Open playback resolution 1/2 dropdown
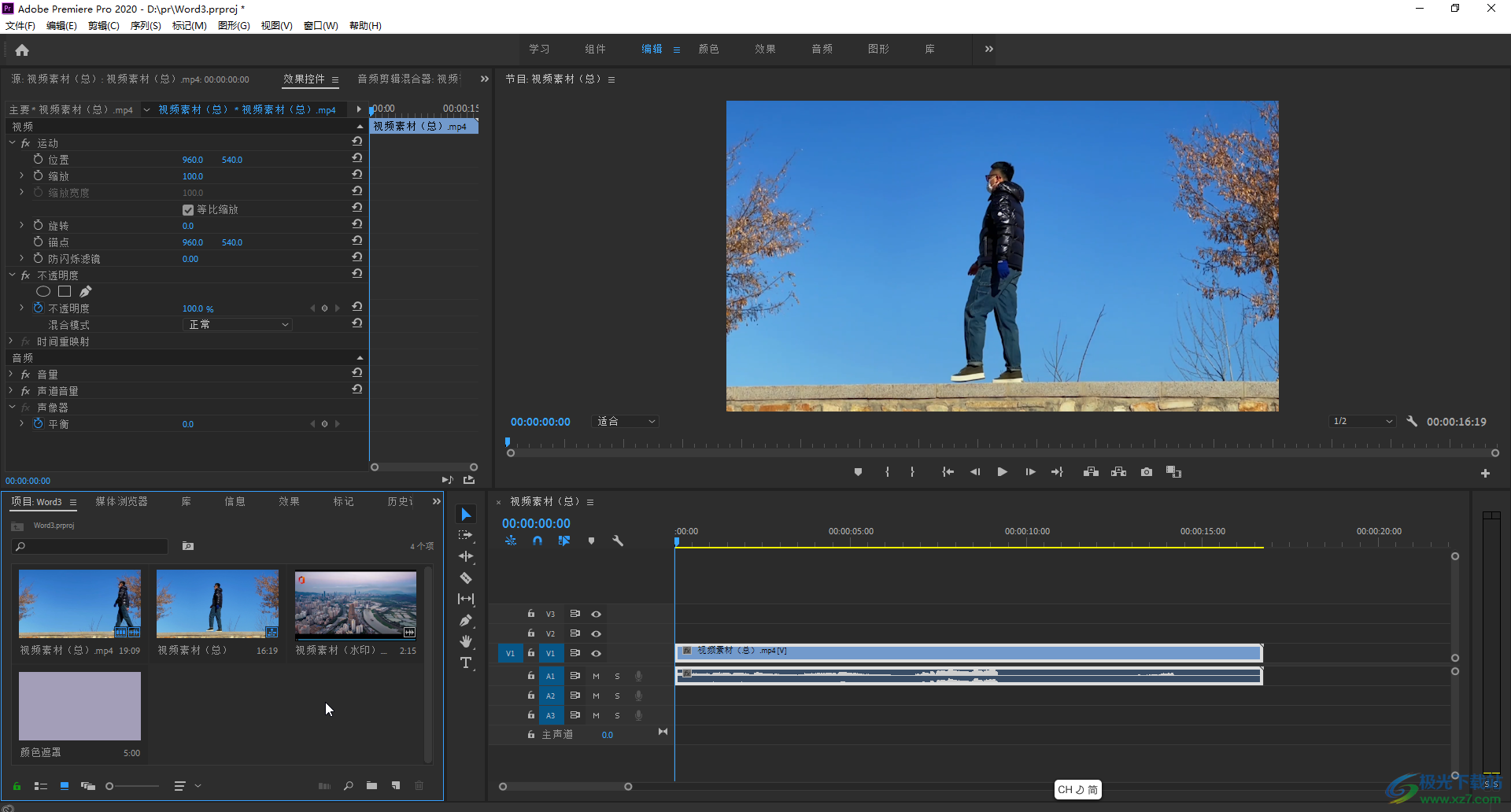The image size is (1511, 812). [x=1362, y=422]
